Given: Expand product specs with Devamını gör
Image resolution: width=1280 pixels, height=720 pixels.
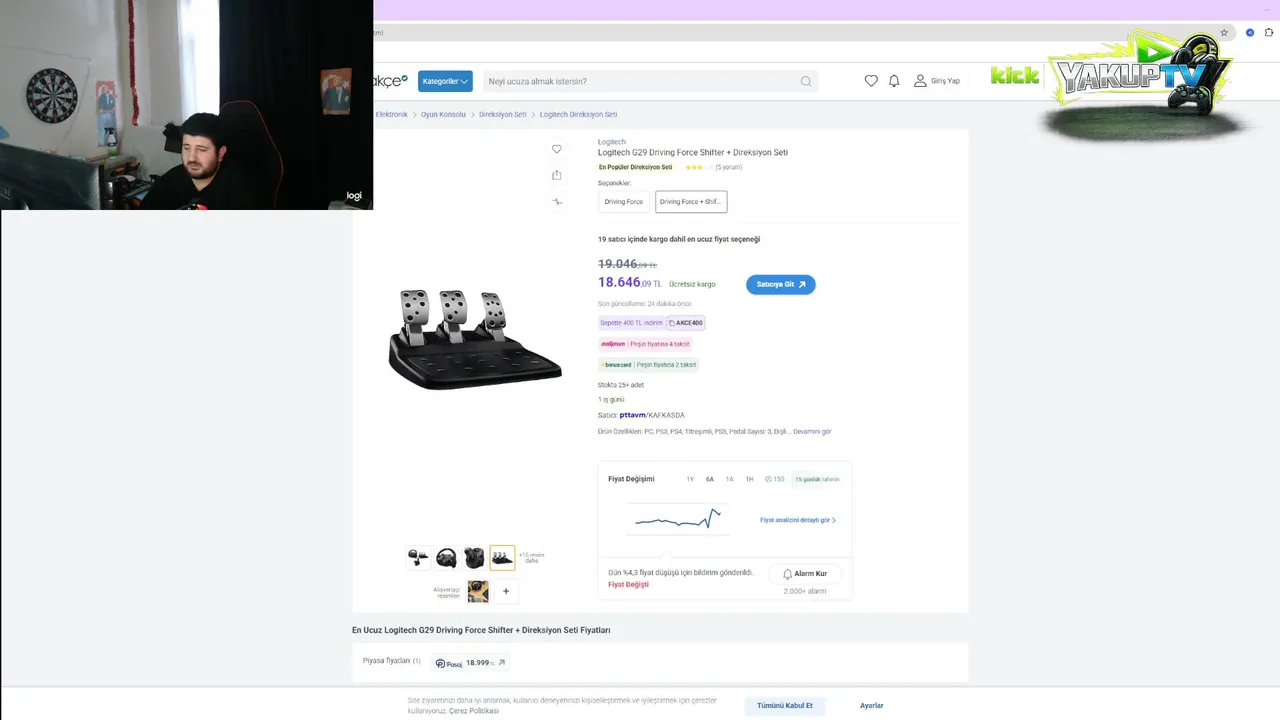Looking at the screenshot, I should pyautogui.click(x=812, y=432).
